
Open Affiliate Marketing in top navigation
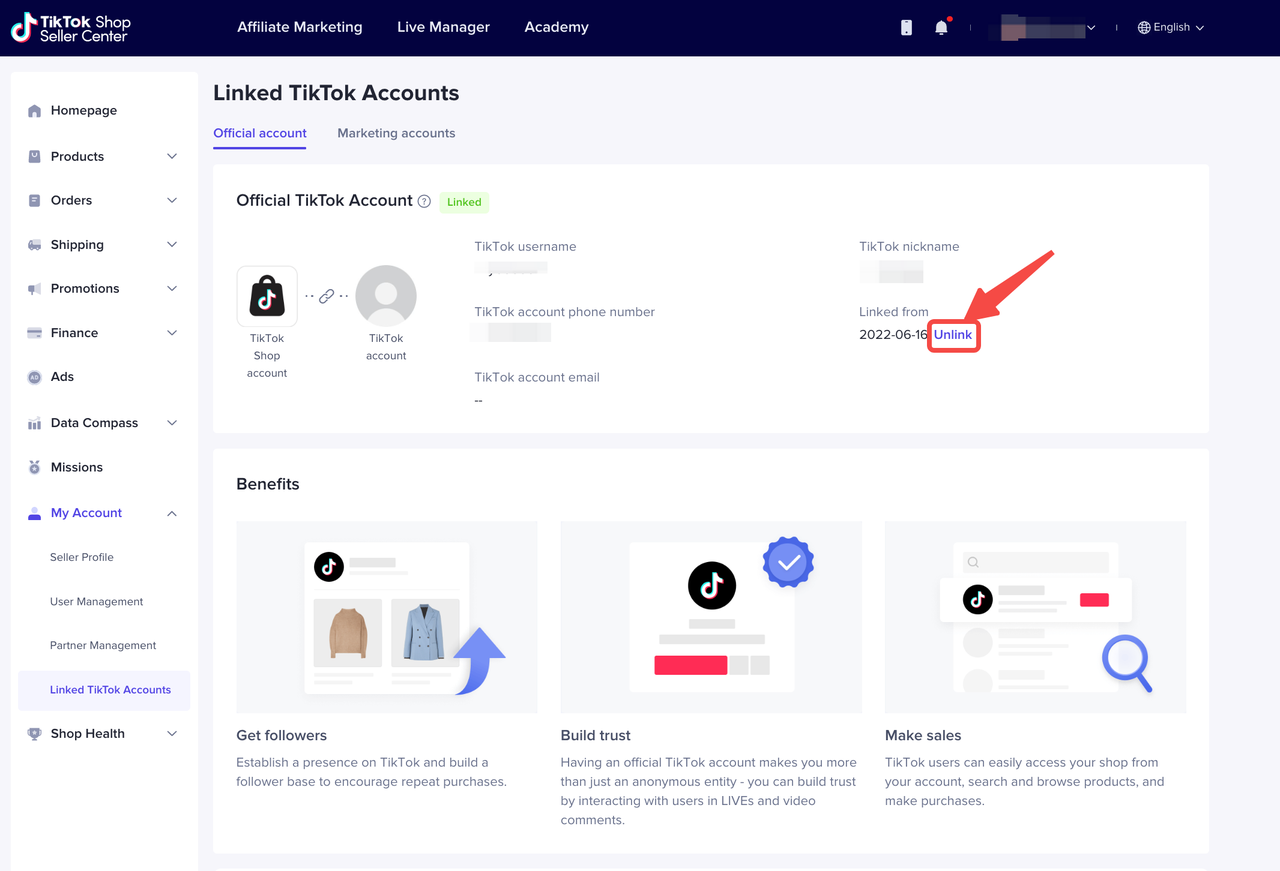point(300,28)
